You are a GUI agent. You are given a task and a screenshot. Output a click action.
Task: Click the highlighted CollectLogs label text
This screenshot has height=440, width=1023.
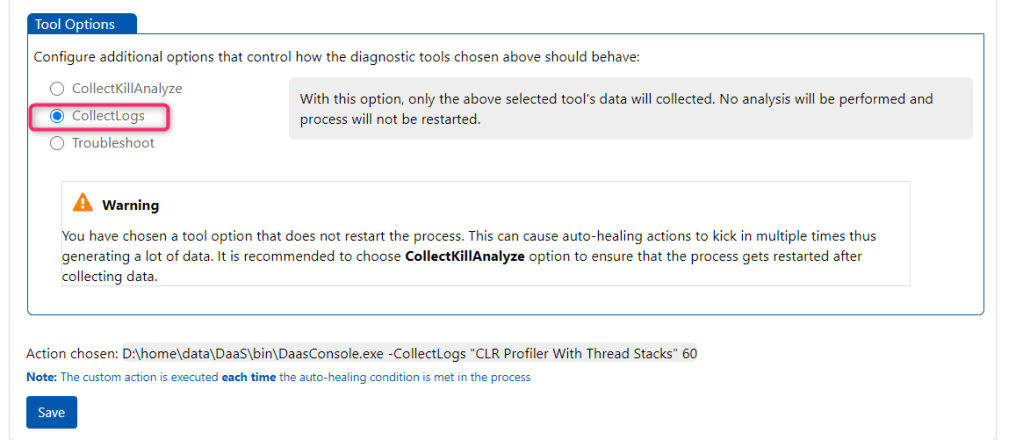click(108, 116)
